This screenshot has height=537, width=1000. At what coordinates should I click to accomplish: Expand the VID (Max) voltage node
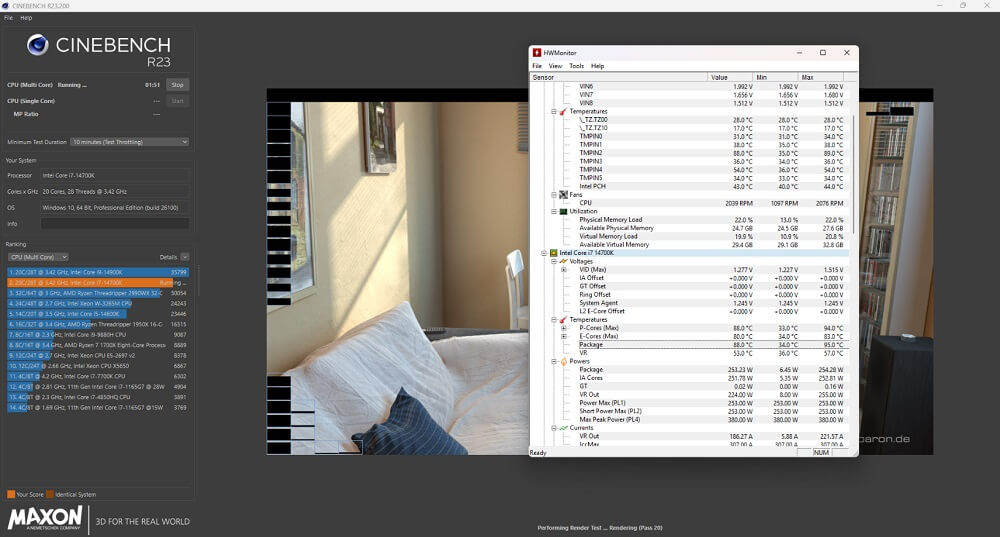click(x=565, y=269)
